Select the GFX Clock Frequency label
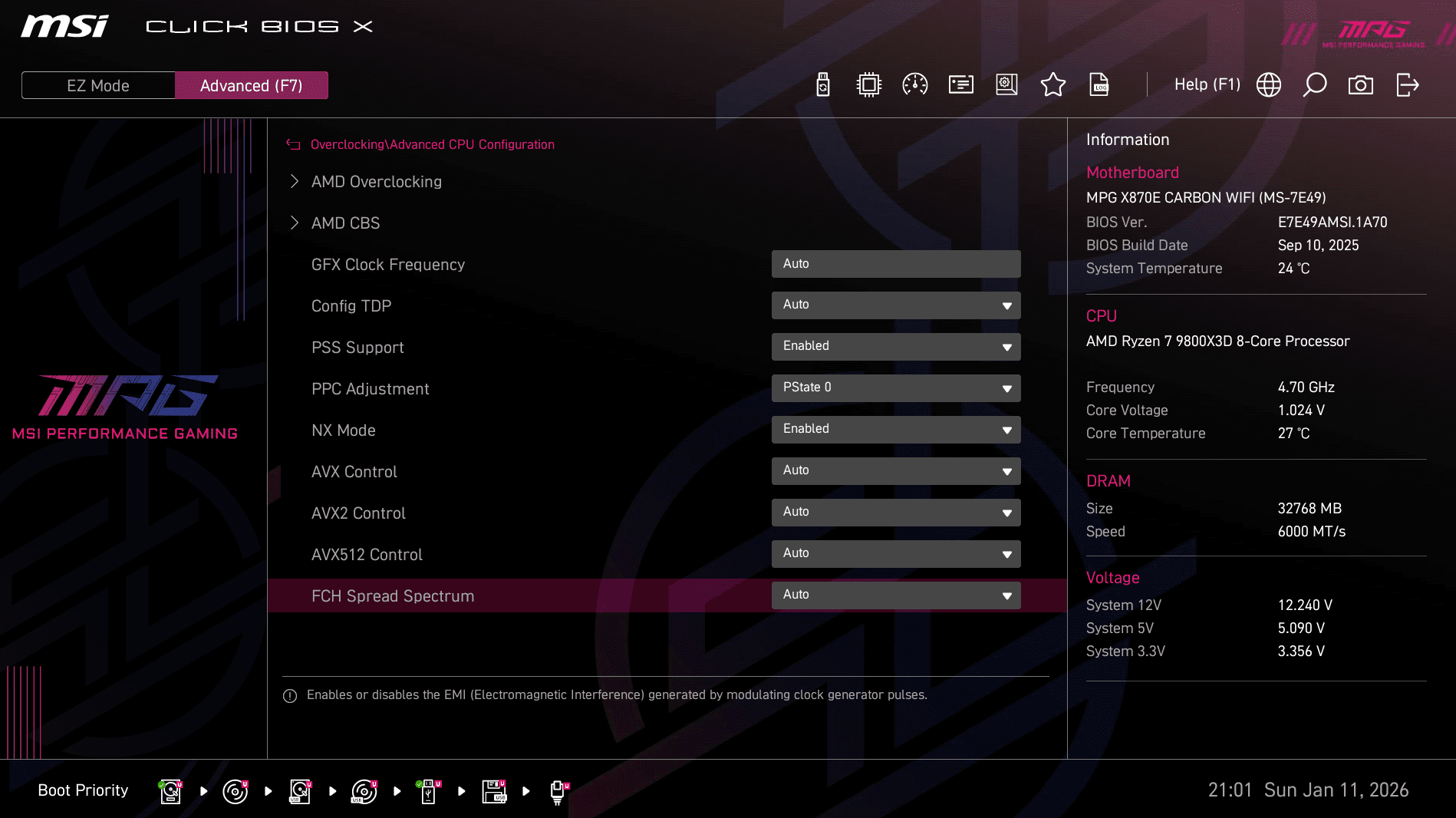The height and width of the screenshot is (818, 1456). click(388, 265)
